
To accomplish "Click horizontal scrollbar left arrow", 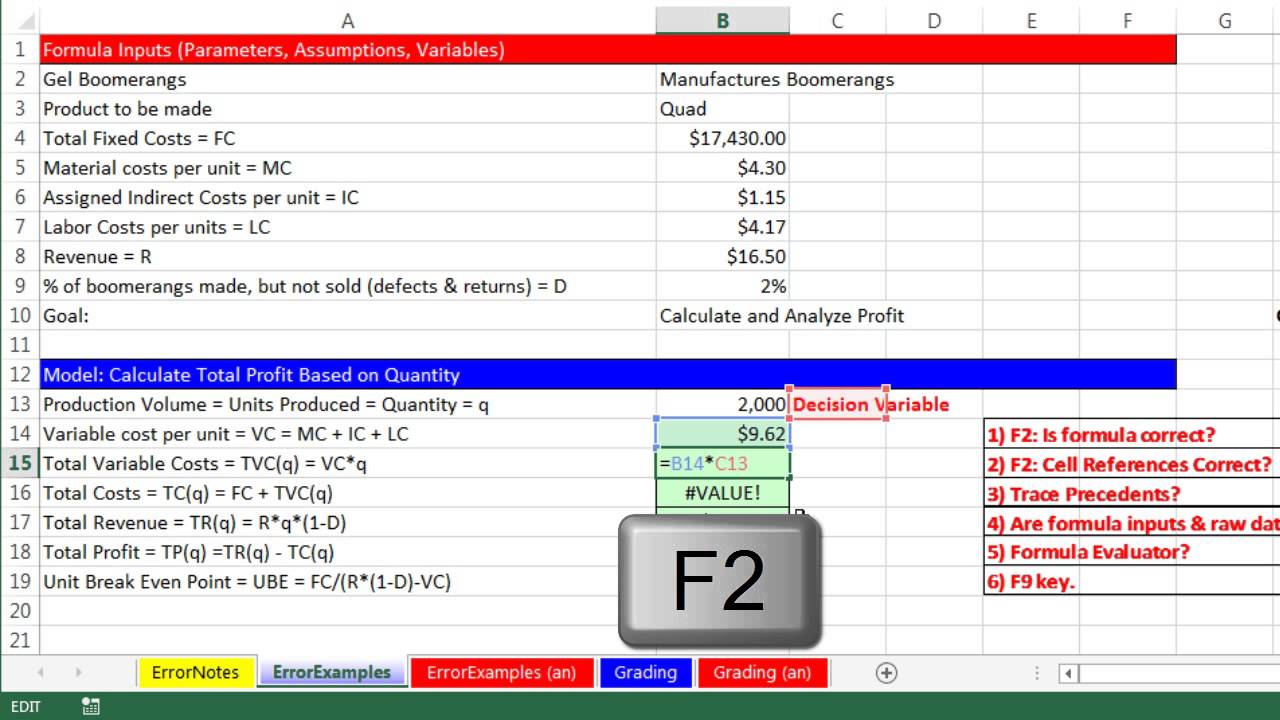I will point(1068,673).
